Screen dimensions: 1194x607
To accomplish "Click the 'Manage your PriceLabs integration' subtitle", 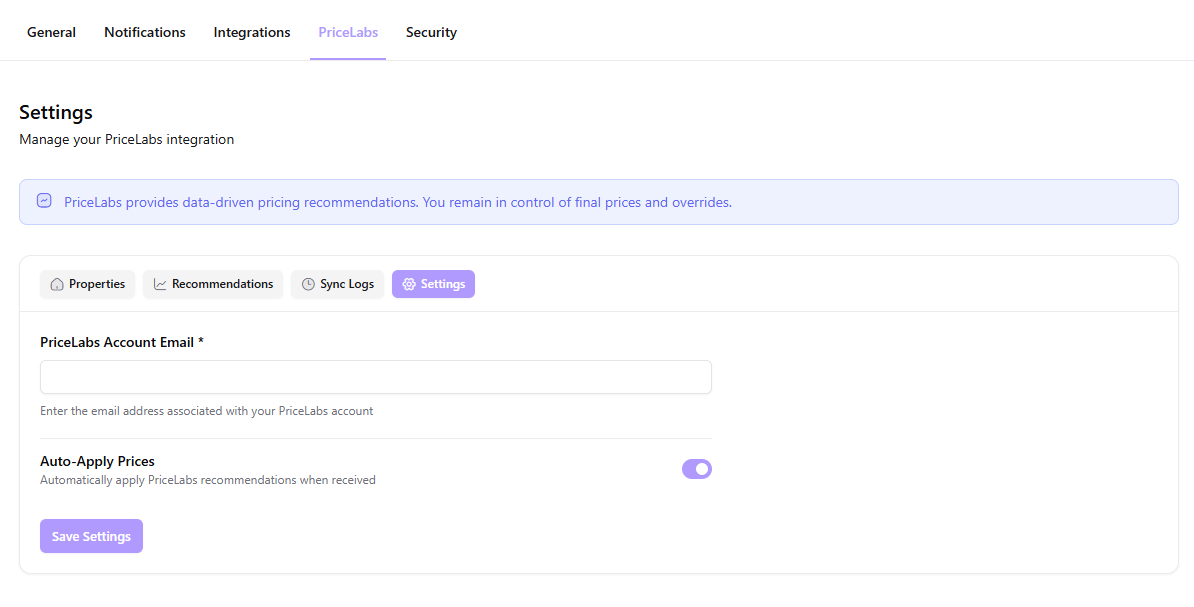I will (126, 139).
